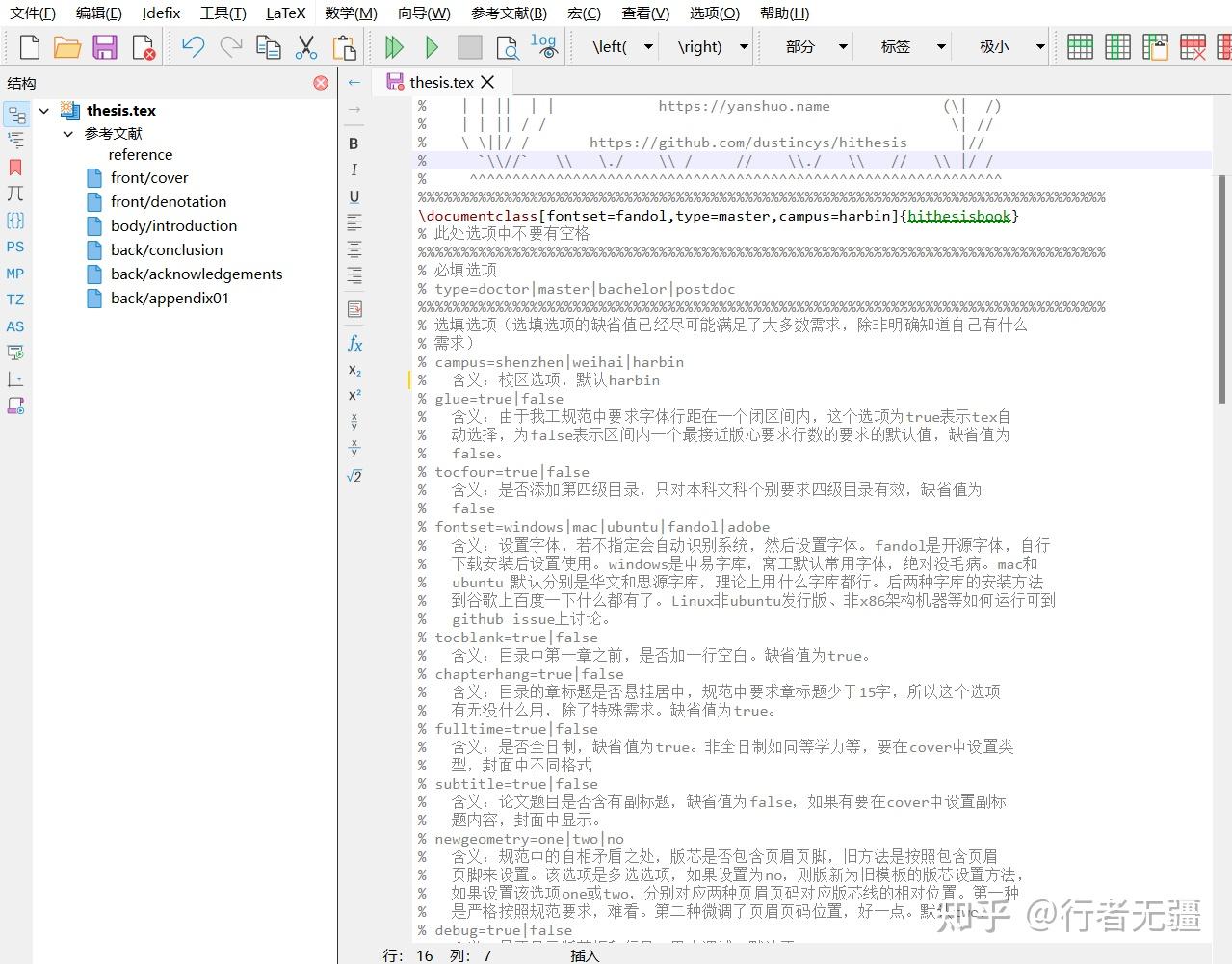Toggle centered text alignment
The image size is (1232, 964).
pos(354,250)
